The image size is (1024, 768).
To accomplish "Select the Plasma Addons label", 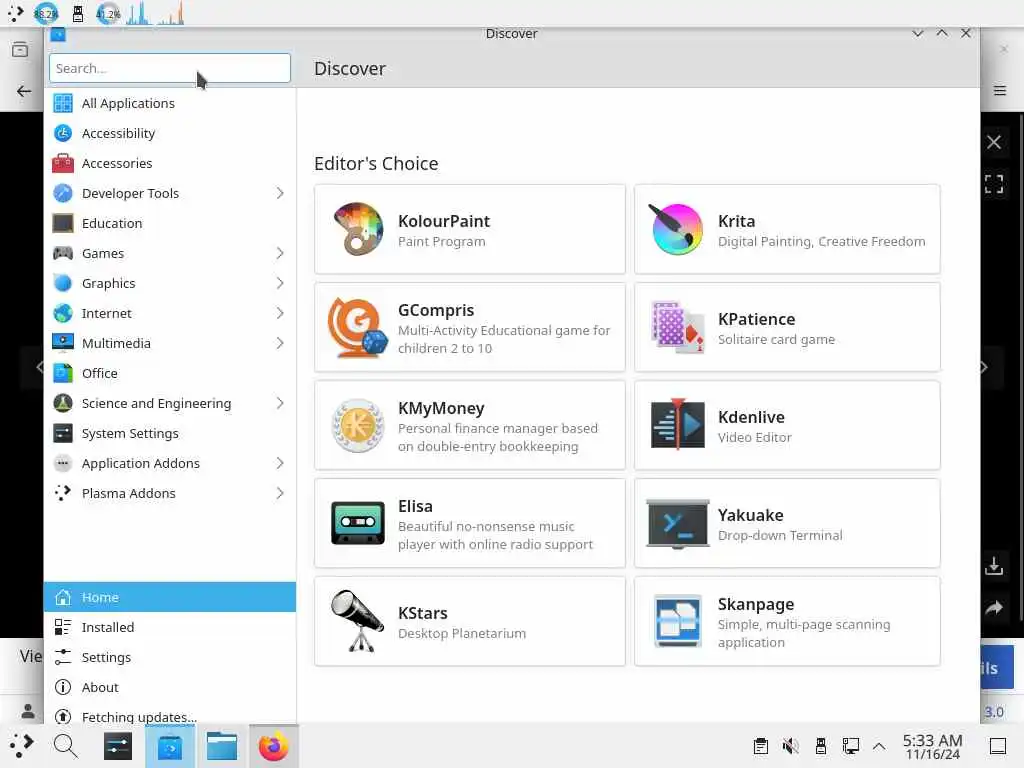I will [x=129, y=494].
